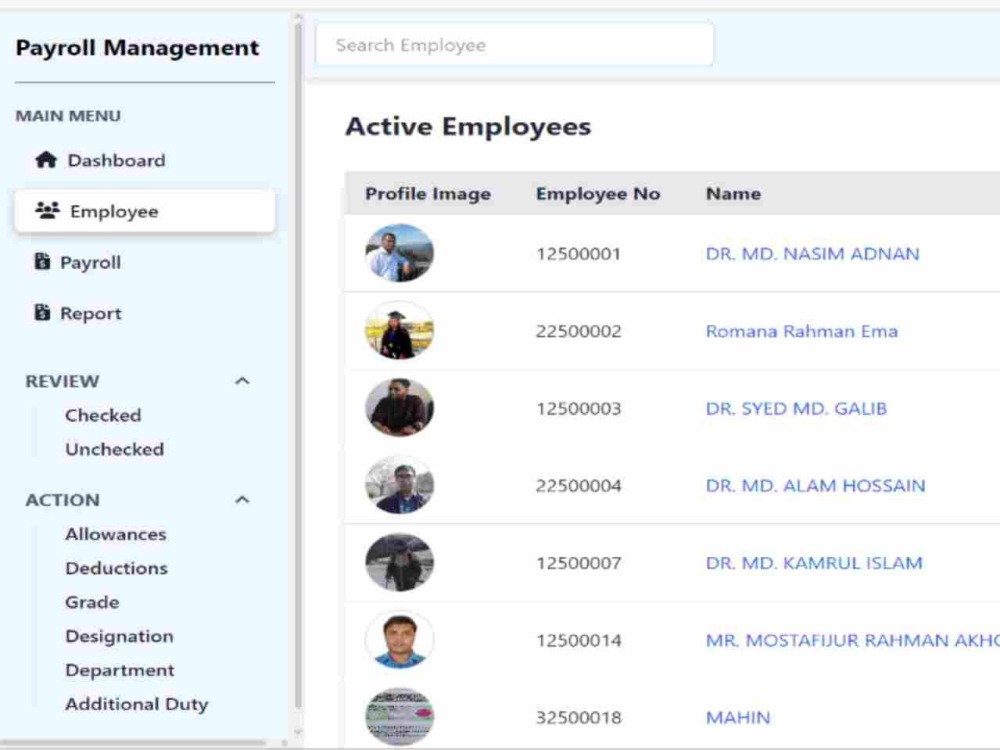Screen dimensions: 1000x750
Task: Click the Active Employees heading
Action: pos(468,126)
